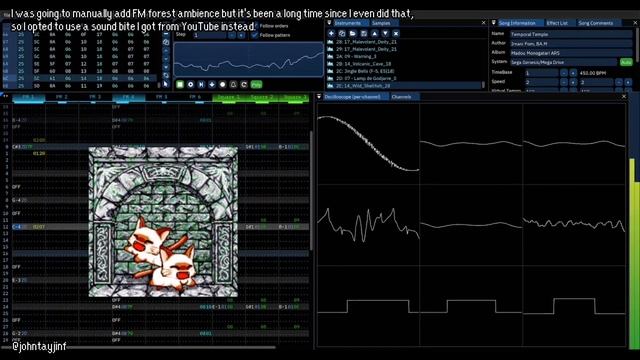The width and height of the screenshot is (640, 360).
Task: Click the Step value input field
Action: [x=209, y=36]
